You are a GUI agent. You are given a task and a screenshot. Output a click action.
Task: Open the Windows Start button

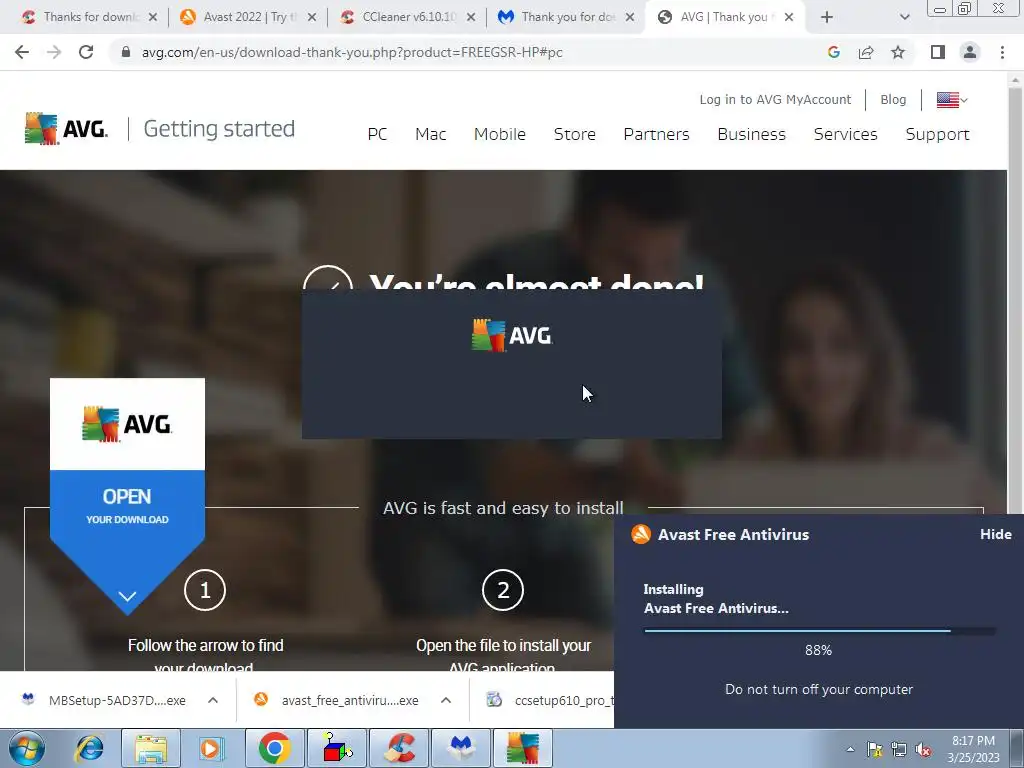[x=26, y=748]
